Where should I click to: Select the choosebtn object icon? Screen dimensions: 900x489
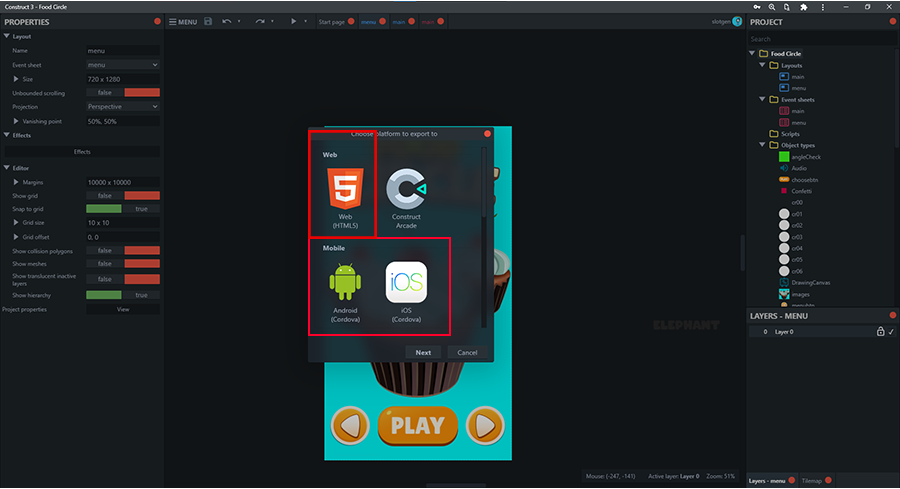click(784, 180)
